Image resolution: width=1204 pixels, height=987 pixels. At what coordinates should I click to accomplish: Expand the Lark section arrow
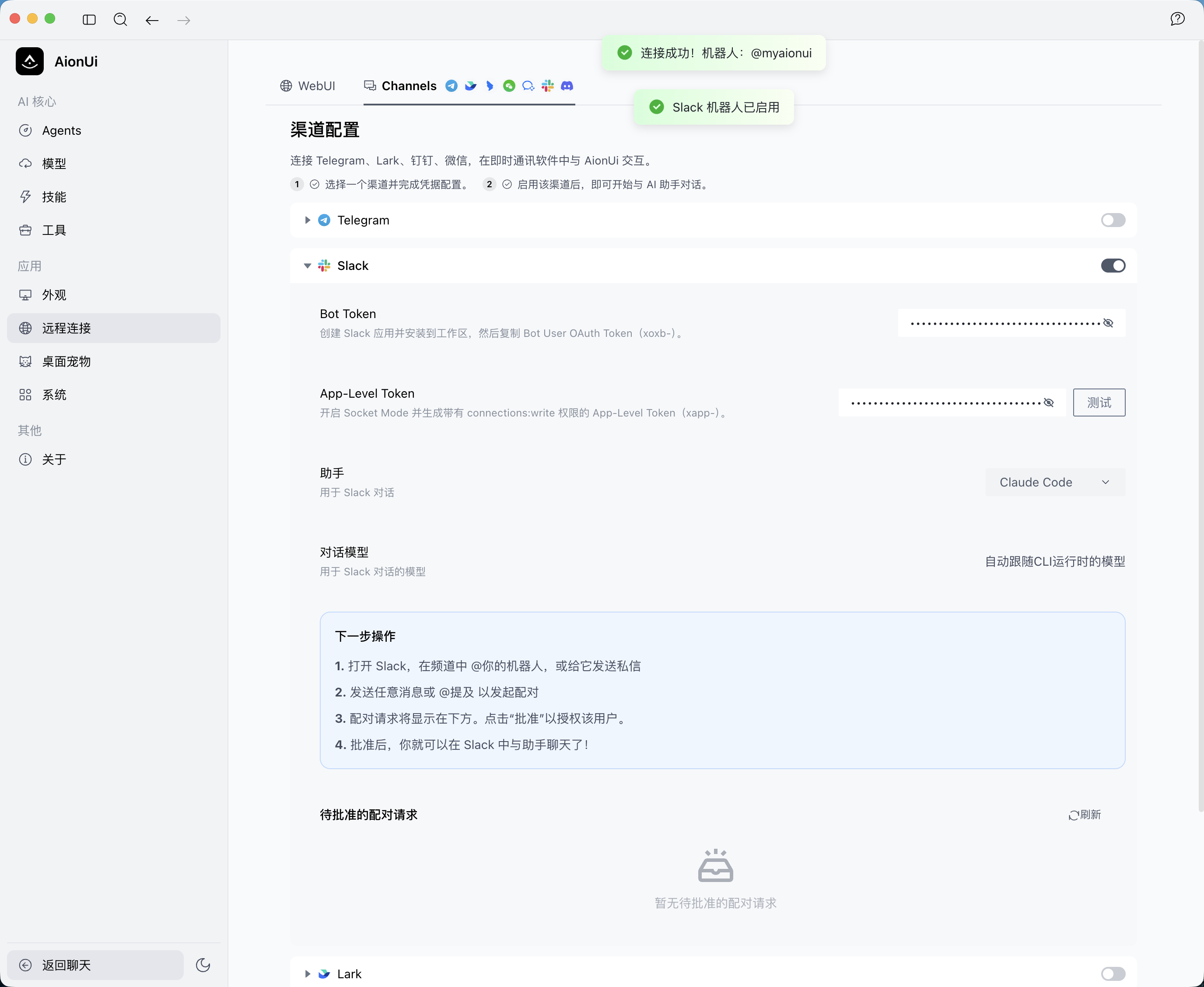(307, 974)
